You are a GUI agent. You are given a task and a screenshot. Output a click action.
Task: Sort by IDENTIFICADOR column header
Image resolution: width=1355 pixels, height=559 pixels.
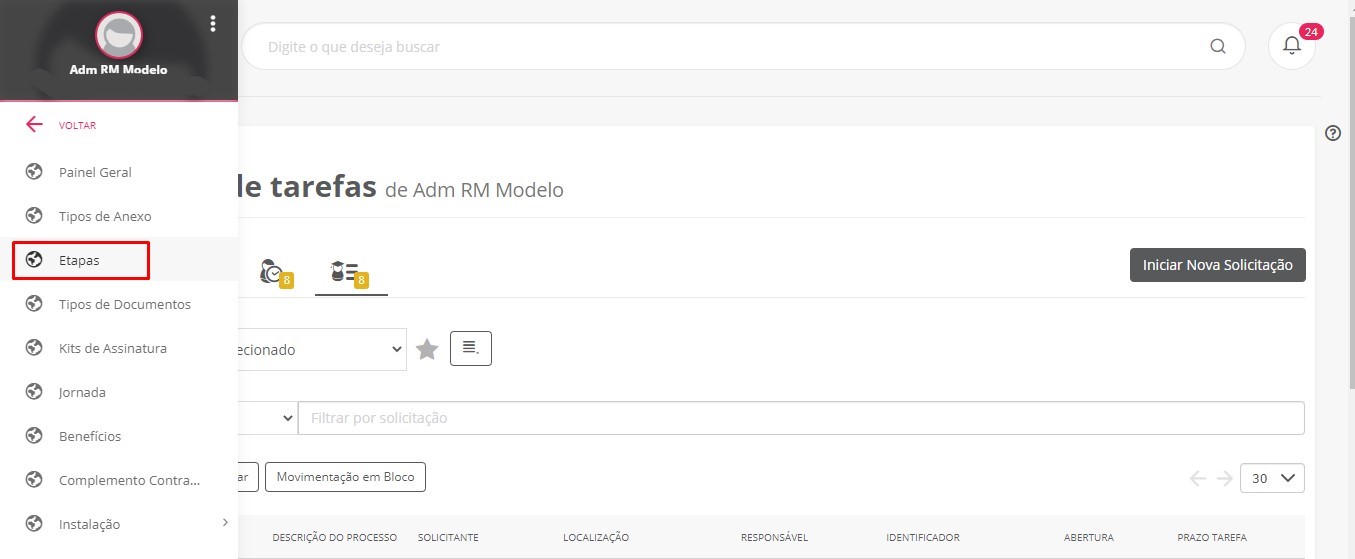(923, 538)
